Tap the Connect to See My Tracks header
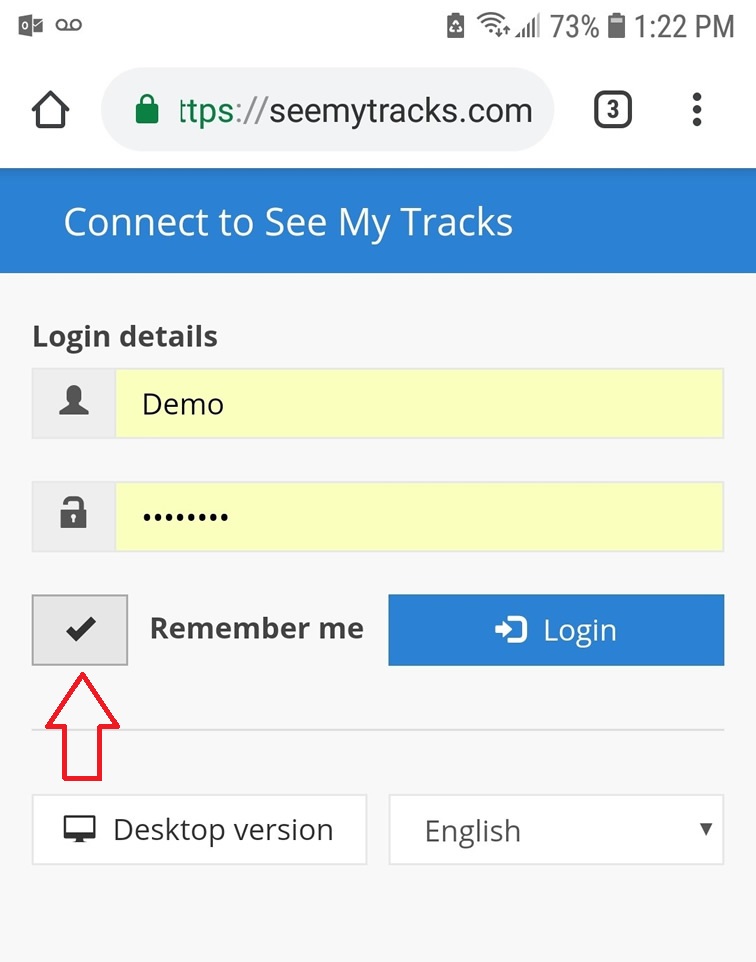 (x=288, y=221)
